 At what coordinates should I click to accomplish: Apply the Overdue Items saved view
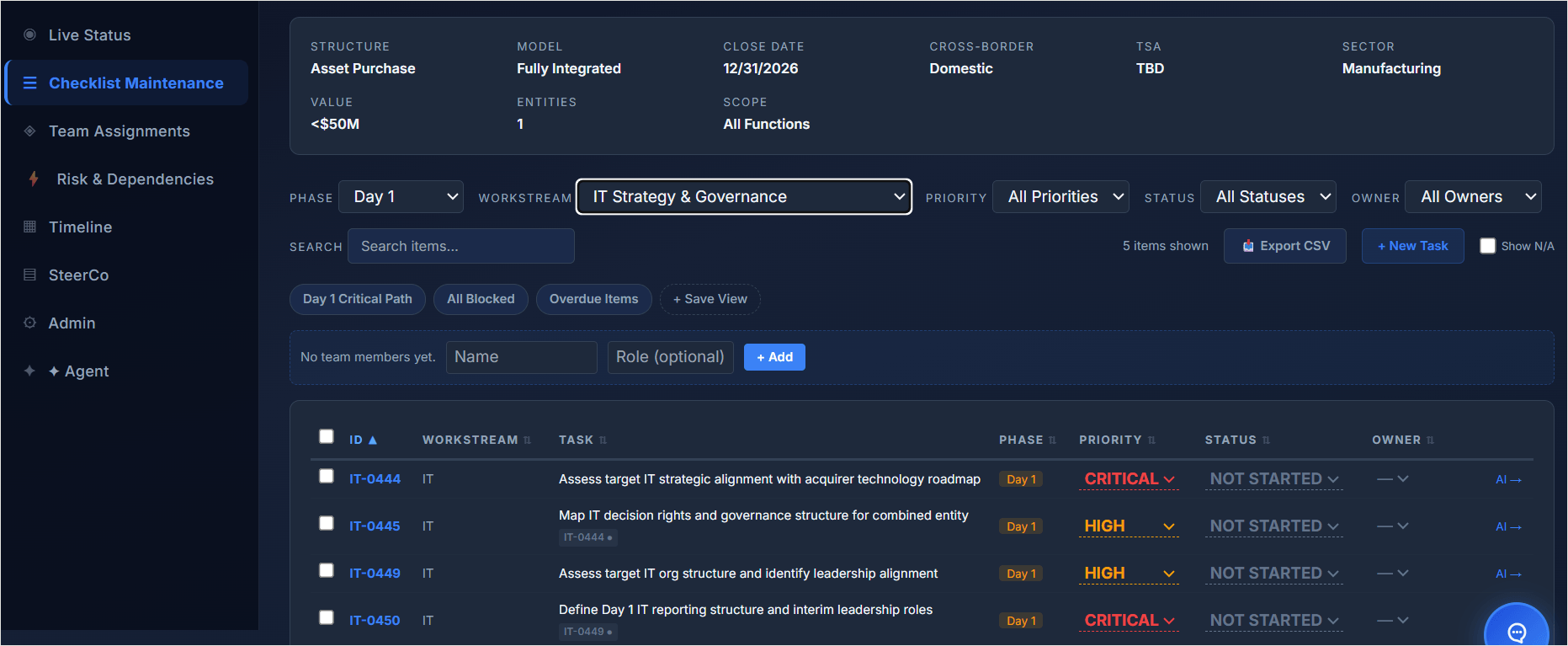pos(593,299)
